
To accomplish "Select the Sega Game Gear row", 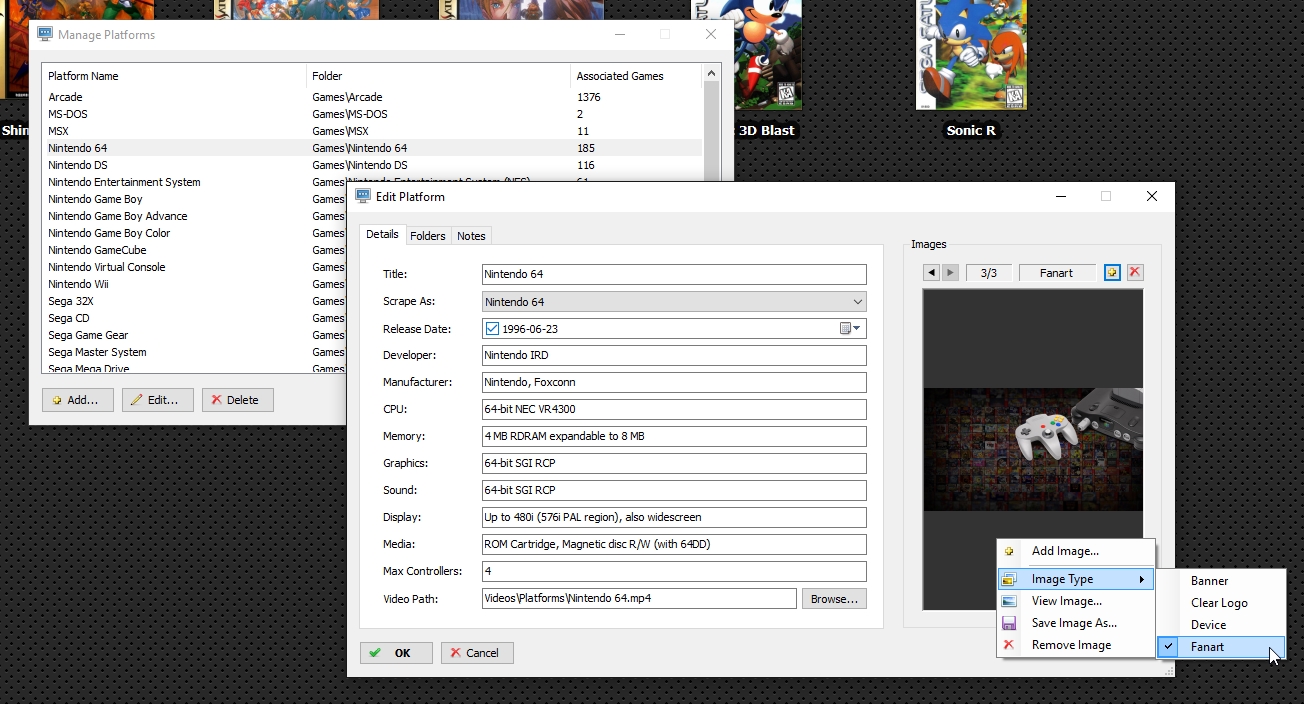I will [195, 335].
